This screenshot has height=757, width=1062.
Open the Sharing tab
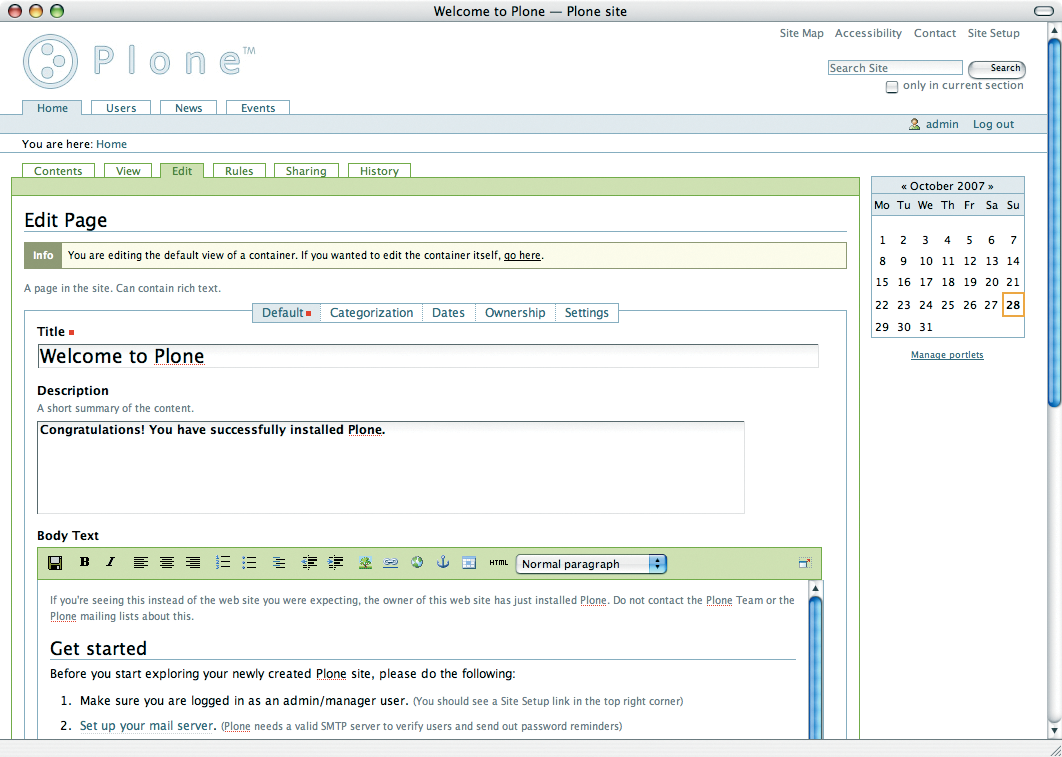[306, 171]
